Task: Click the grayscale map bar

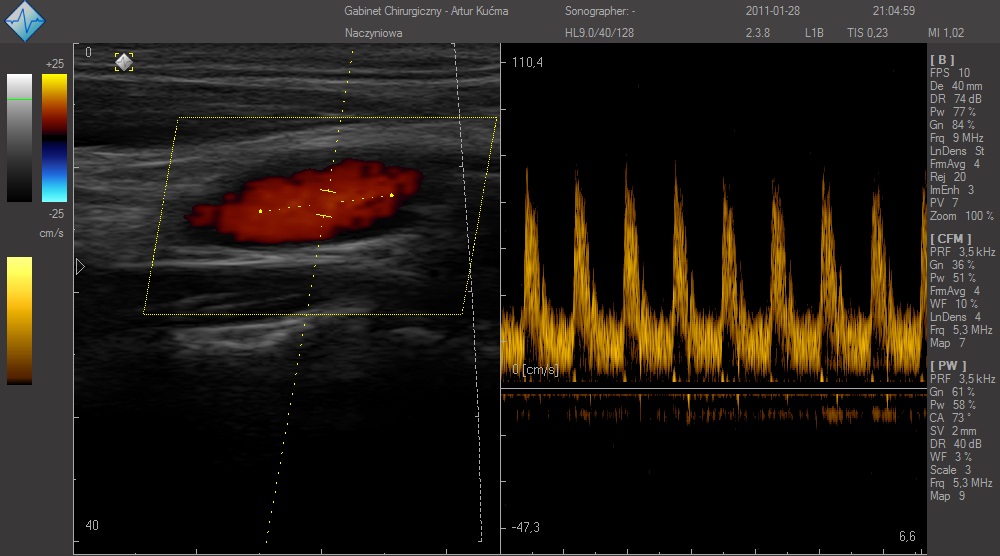Action: (x=19, y=138)
